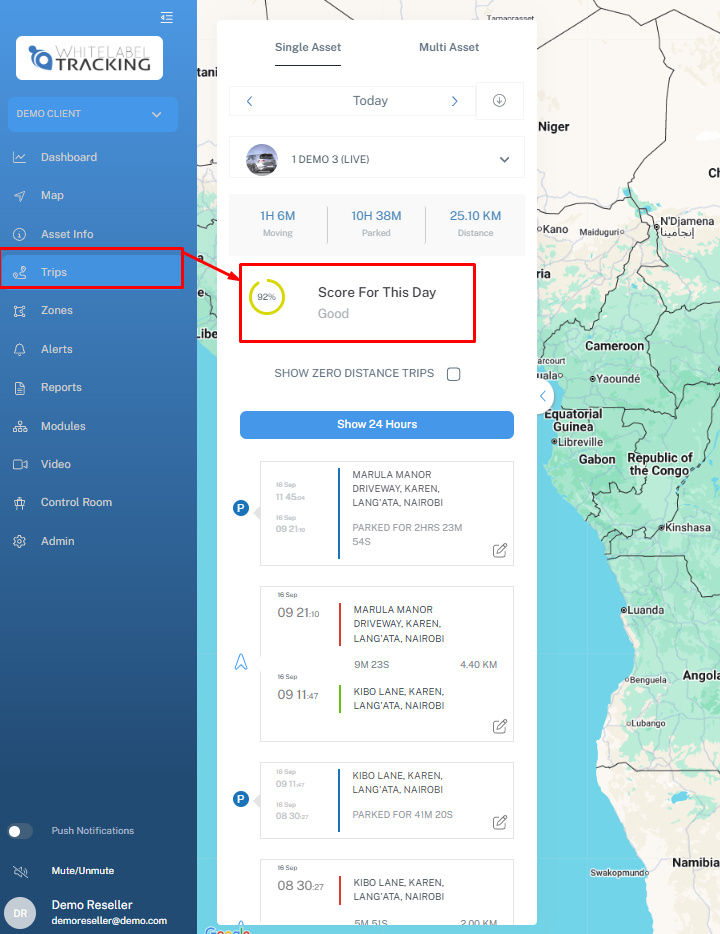Viewport: 720px width, 934px height.
Task: Click the Demo Reseller DR avatar
Action: point(20,912)
